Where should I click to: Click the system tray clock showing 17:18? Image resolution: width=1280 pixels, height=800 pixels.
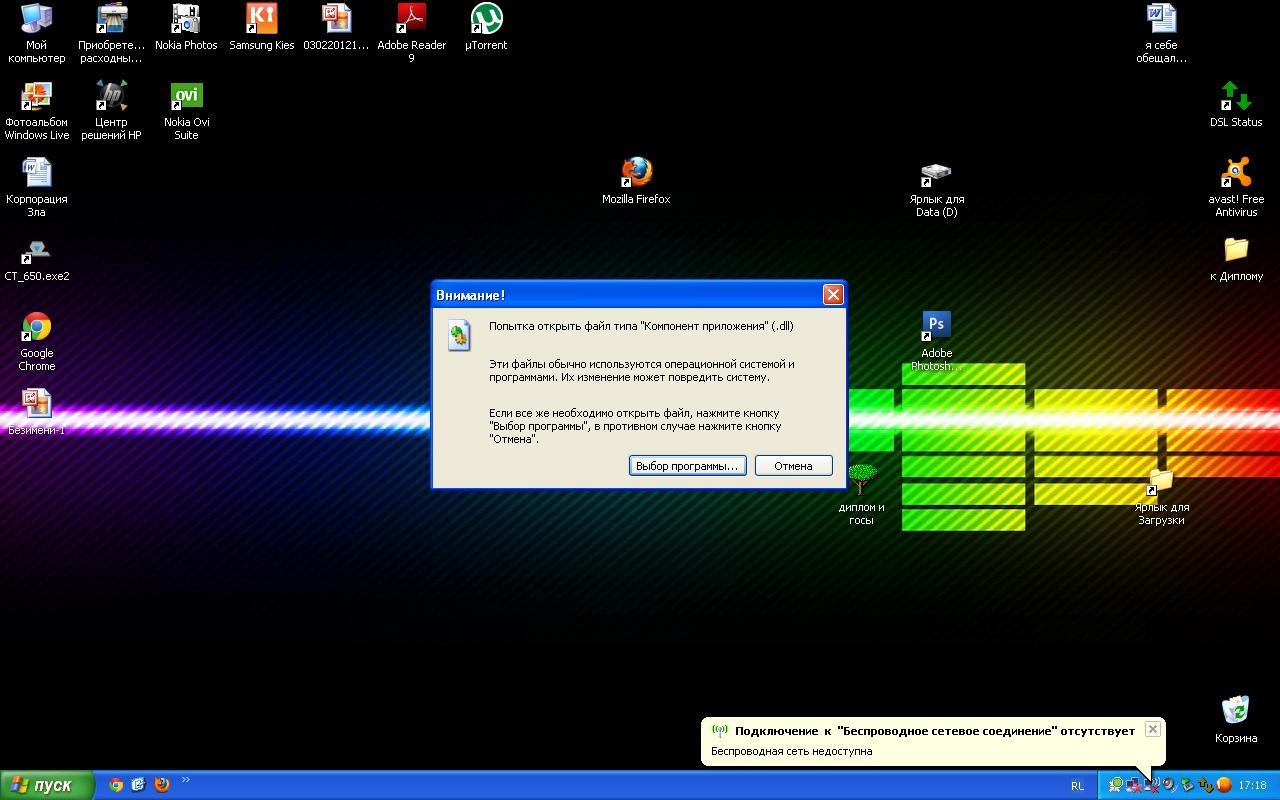(x=1252, y=786)
